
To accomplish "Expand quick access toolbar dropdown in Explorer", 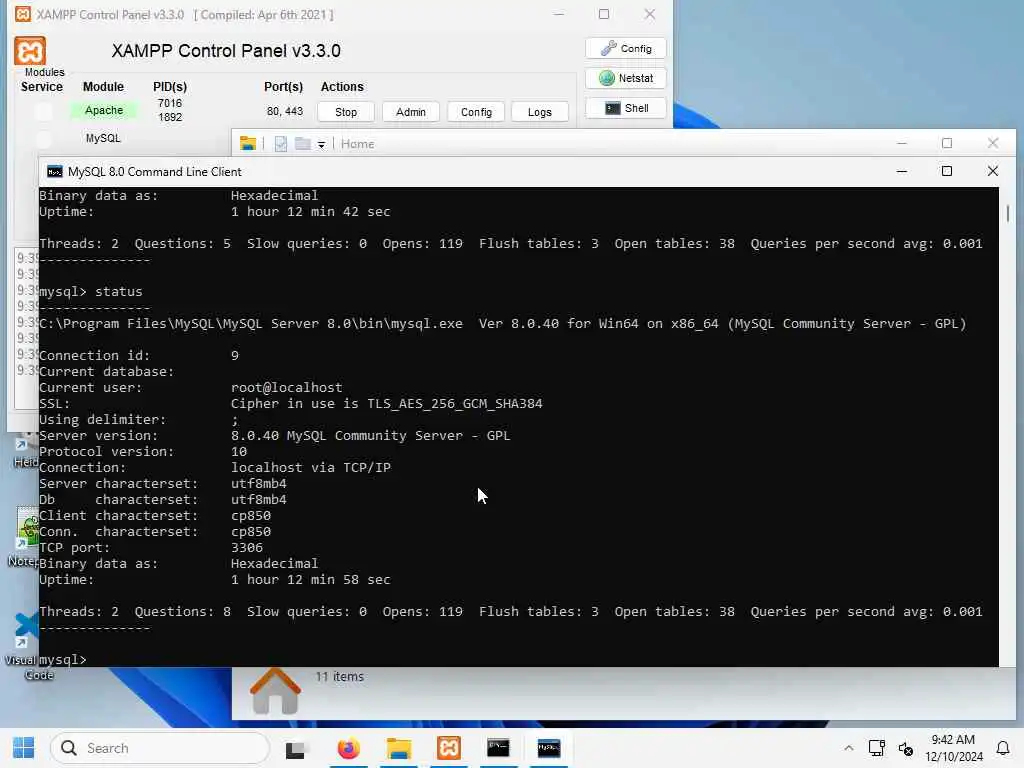I will coord(321,145).
